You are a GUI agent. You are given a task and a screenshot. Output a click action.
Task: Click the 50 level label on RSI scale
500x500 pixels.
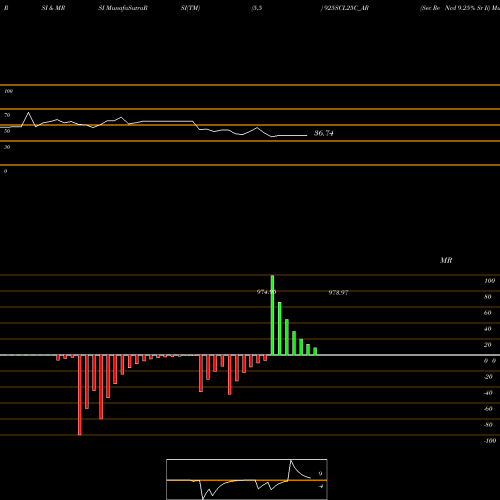coord(7,131)
